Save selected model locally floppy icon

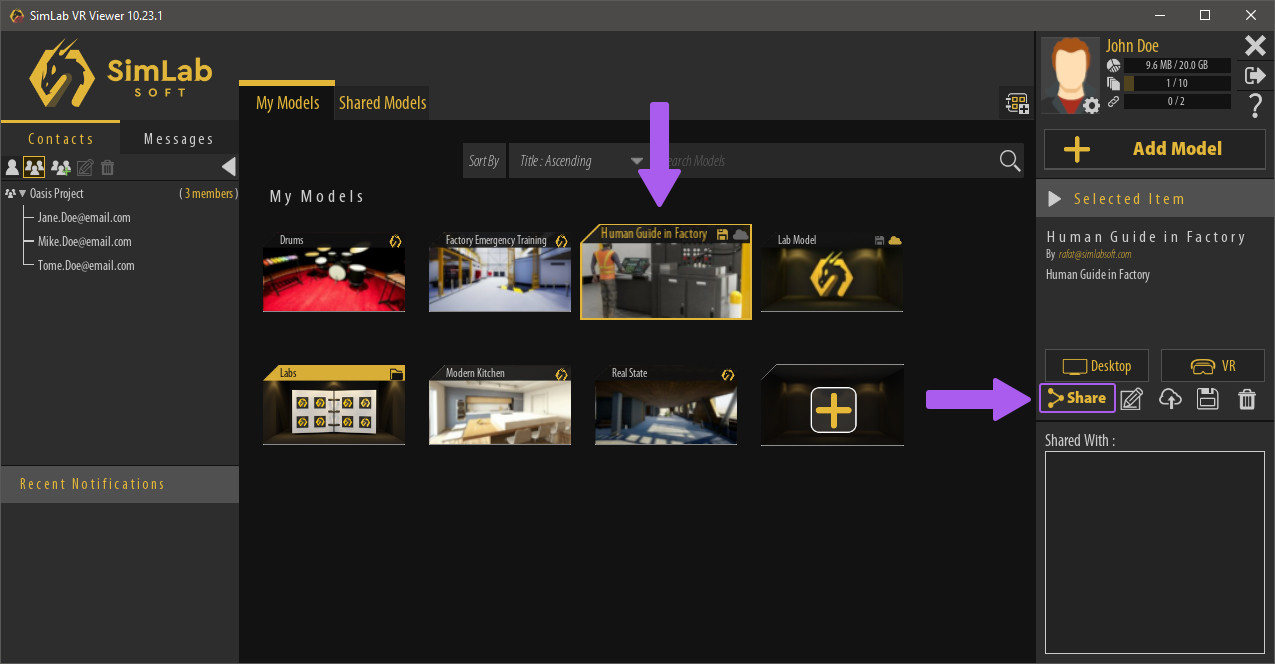(x=1208, y=399)
